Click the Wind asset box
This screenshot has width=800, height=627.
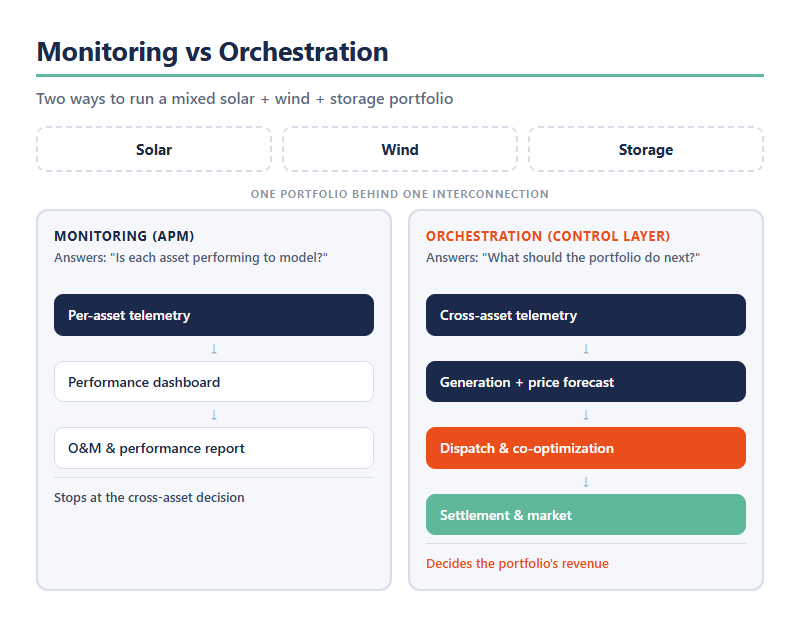pyautogui.click(x=399, y=149)
